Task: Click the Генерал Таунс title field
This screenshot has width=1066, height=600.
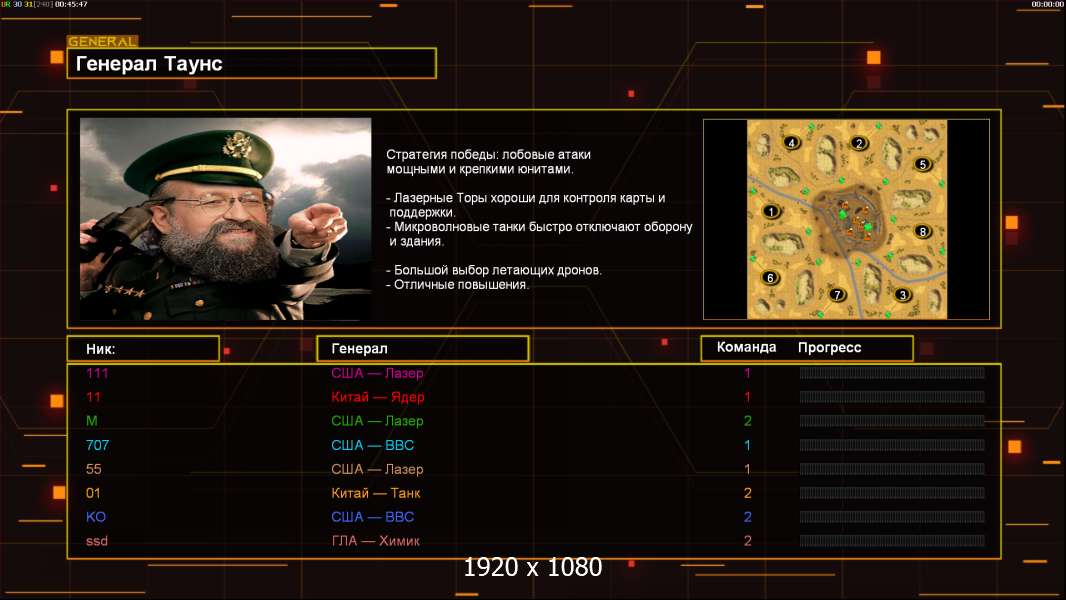Action: coord(252,63)
